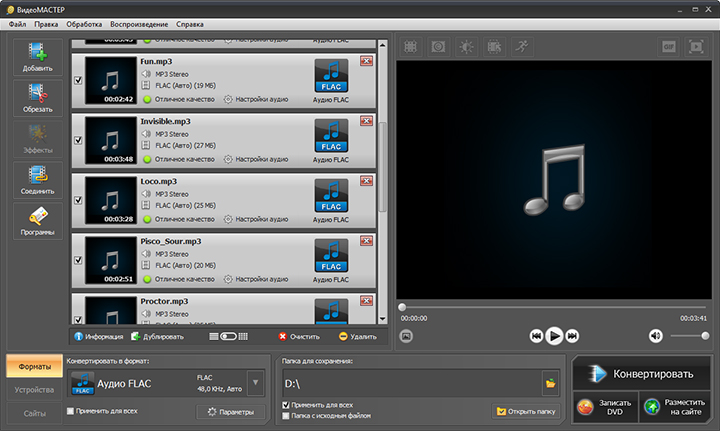Open Настройки аудио for Invisible.mp3
This screenshot has height=431, width=720.
click(256, 159)
